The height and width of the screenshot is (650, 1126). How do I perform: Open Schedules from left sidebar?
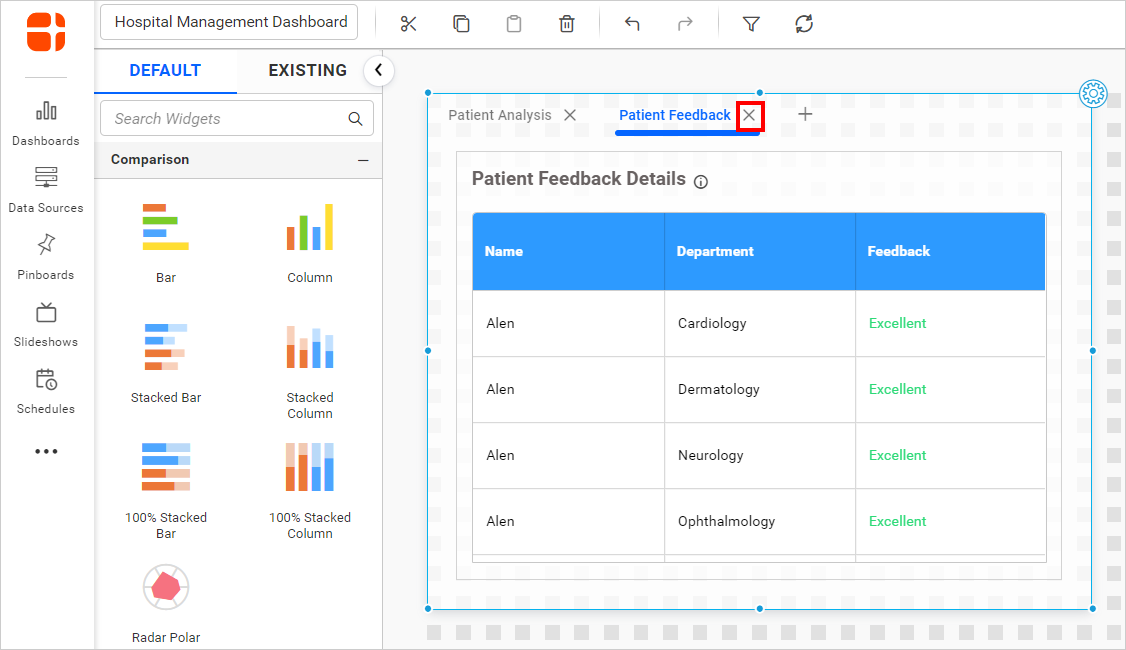pos(46,391)
